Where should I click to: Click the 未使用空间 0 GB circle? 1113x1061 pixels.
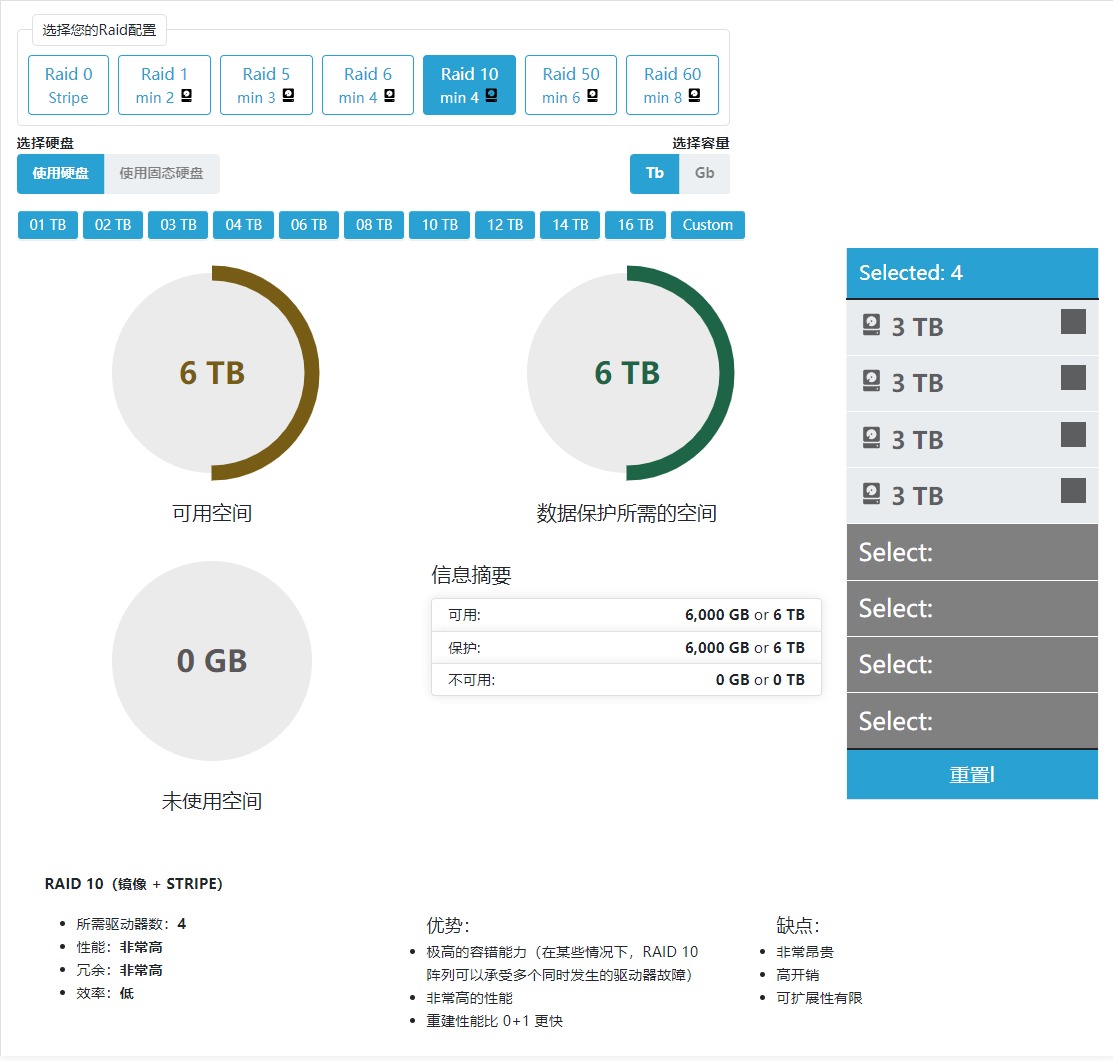coord(212,661)
